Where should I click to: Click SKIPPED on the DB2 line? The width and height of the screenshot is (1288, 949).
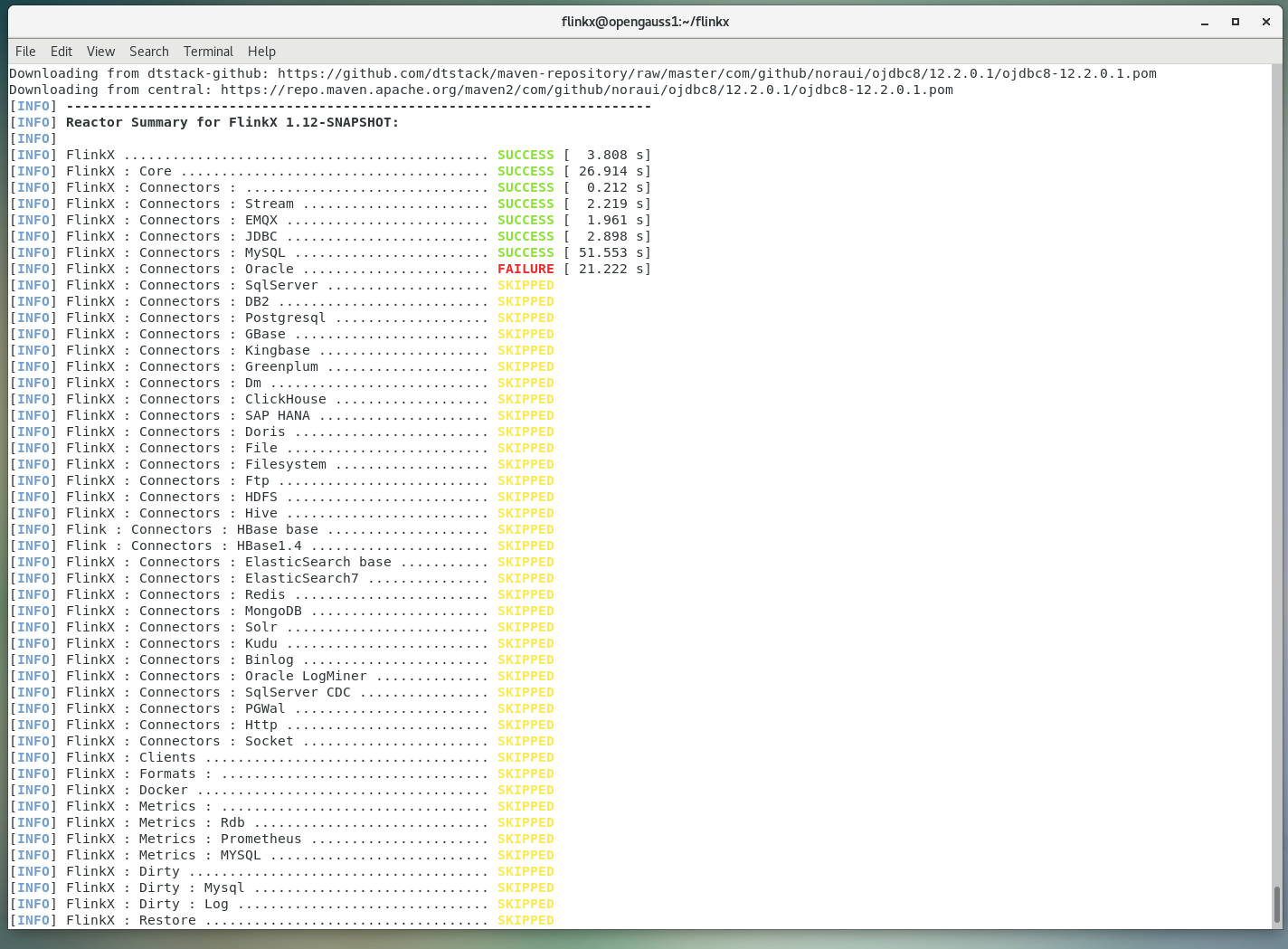(526, 301)
